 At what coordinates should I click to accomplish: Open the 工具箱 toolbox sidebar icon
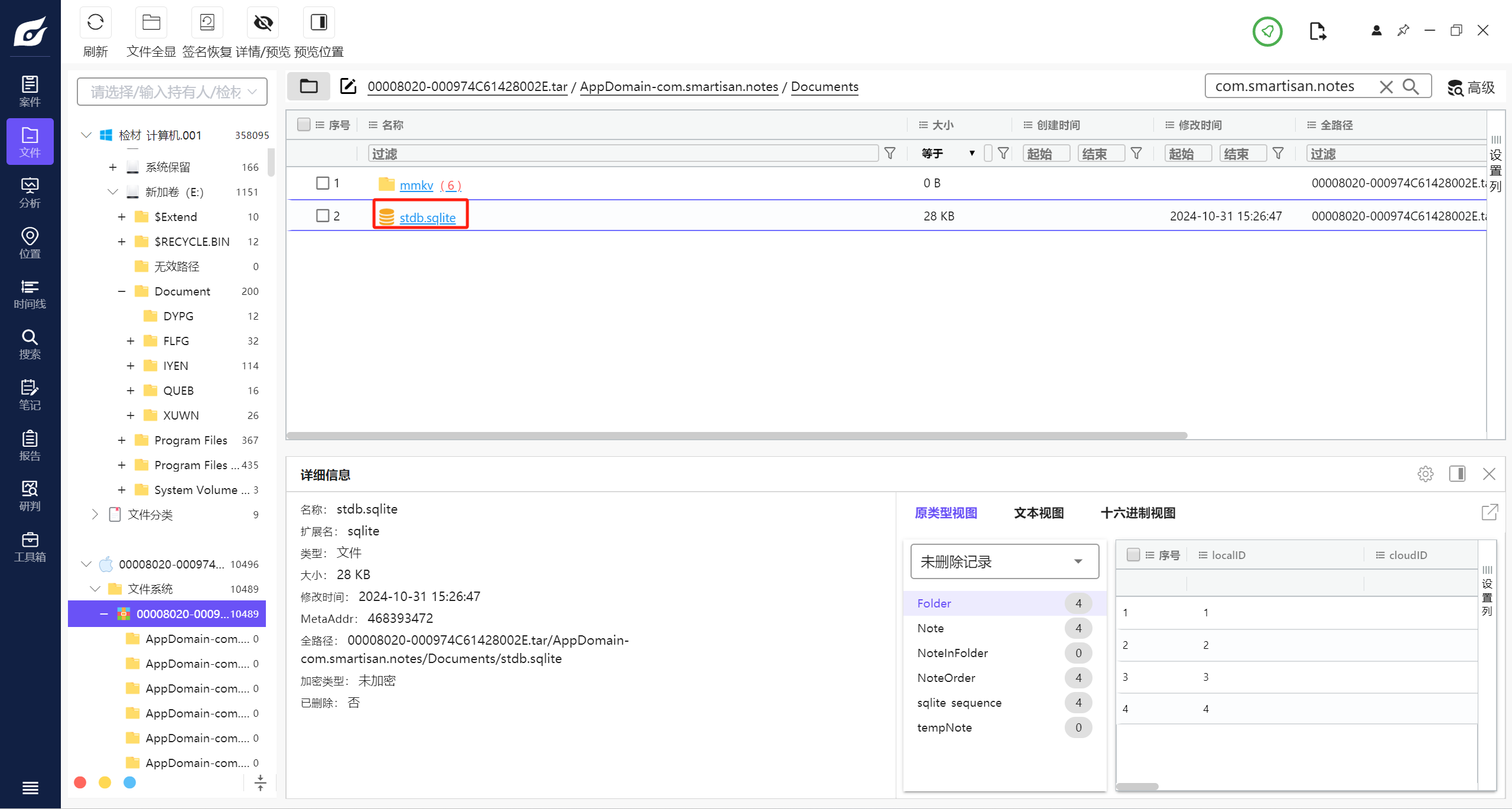coord(30,547)
